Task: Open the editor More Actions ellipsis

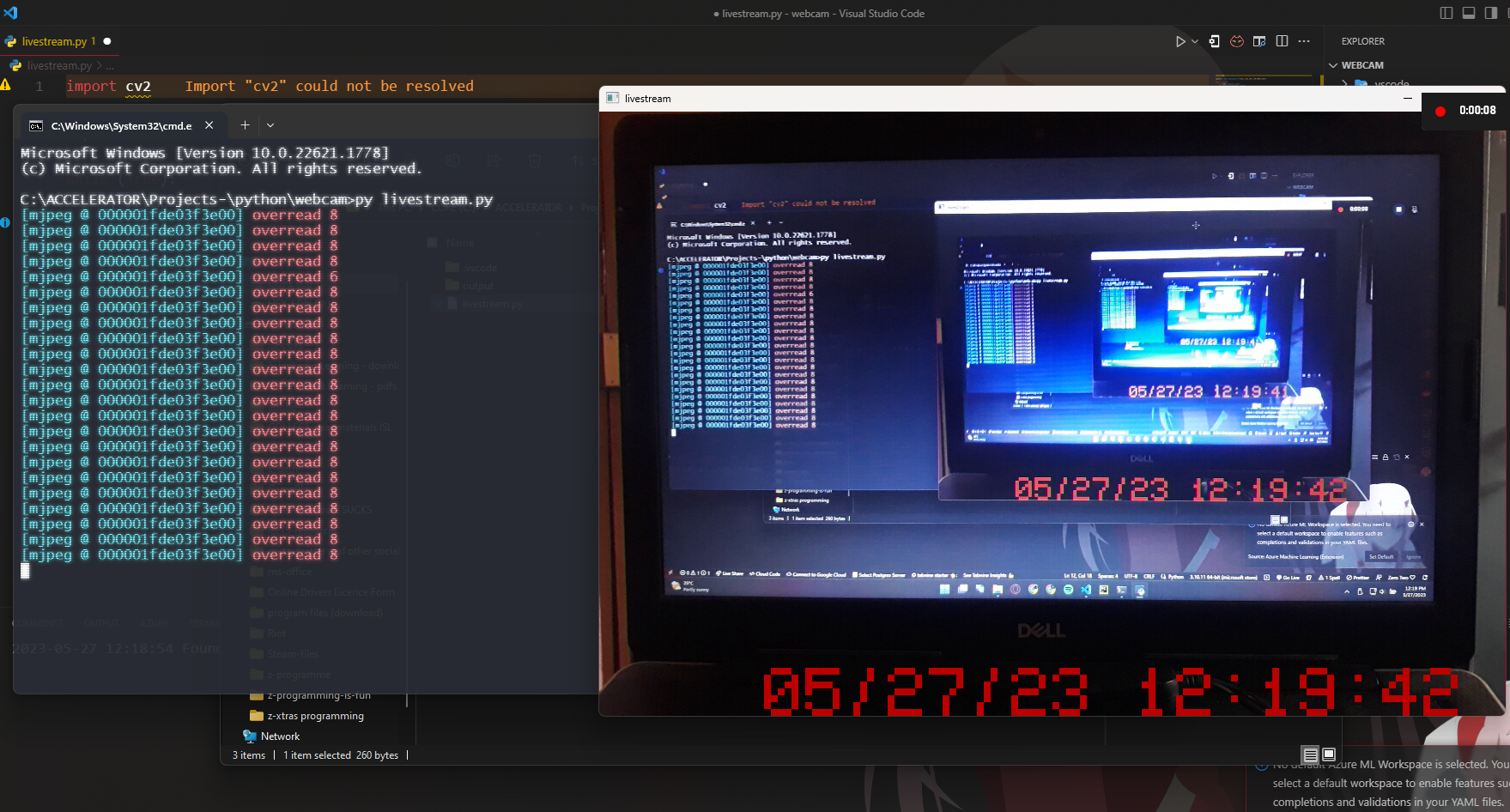Action: [x=1304, y=41]
